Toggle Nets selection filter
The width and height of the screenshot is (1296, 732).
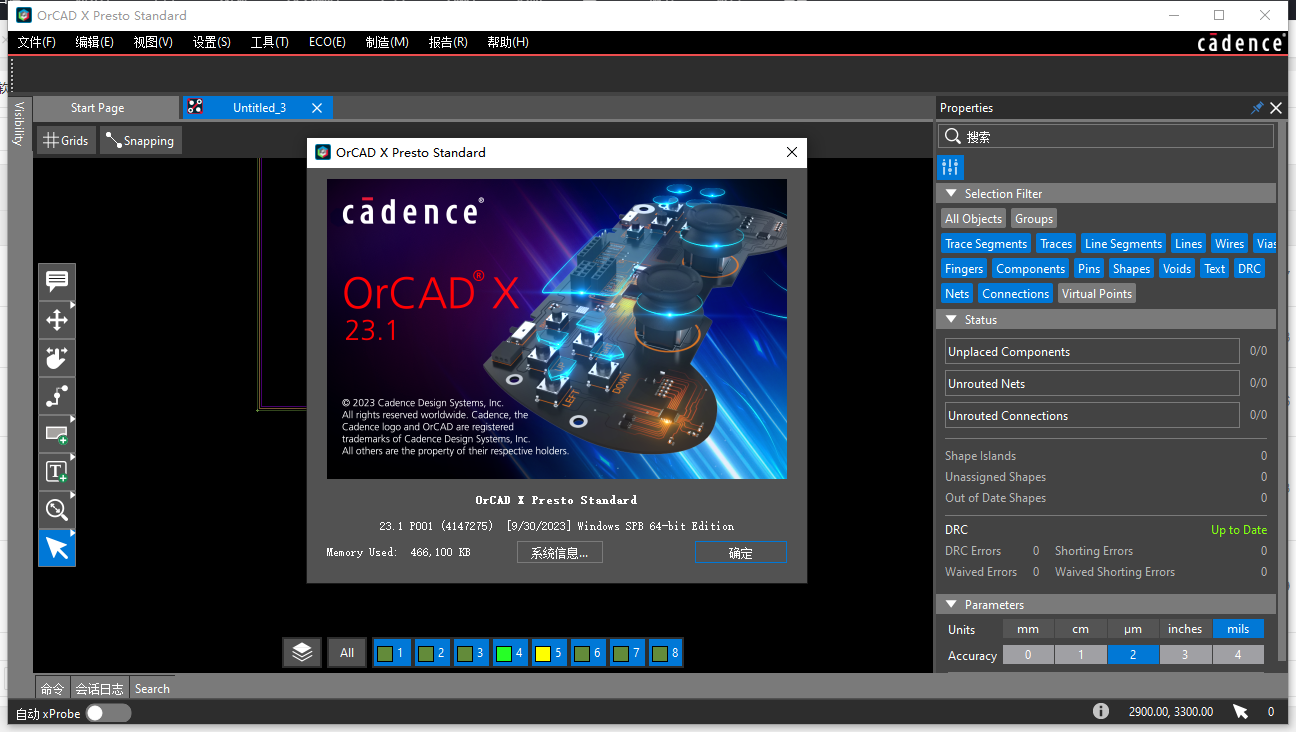point(957,294)
